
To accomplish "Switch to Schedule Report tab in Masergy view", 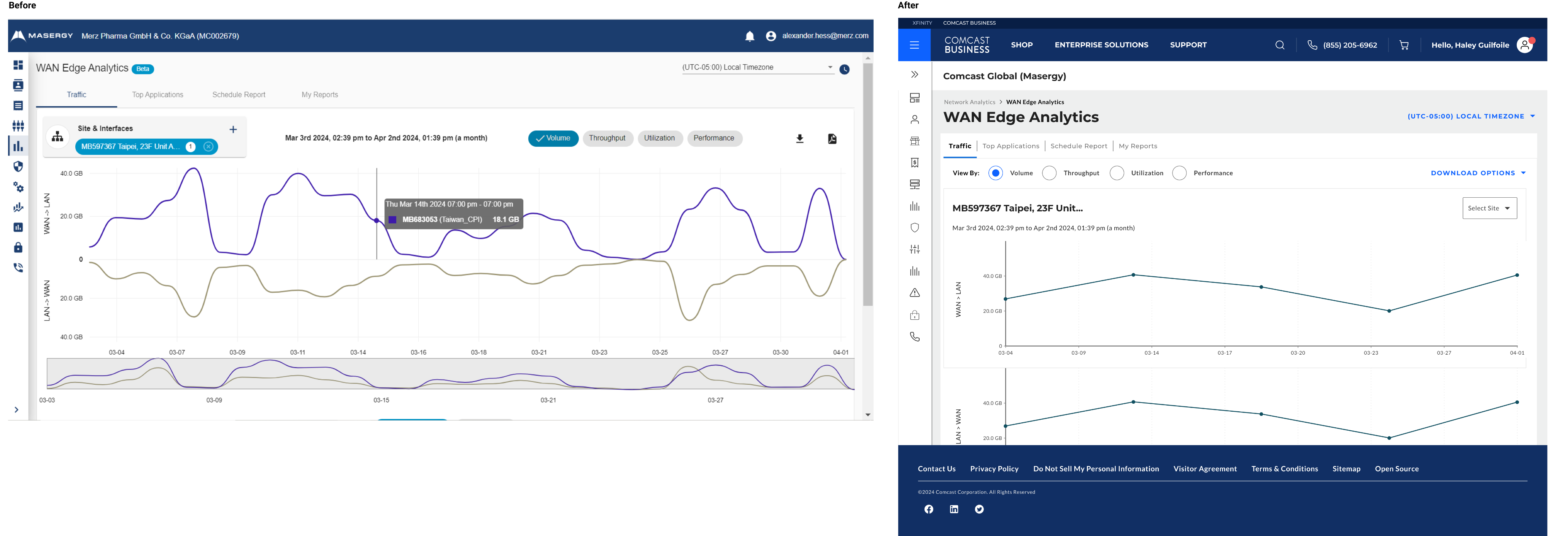I will 238,95.
